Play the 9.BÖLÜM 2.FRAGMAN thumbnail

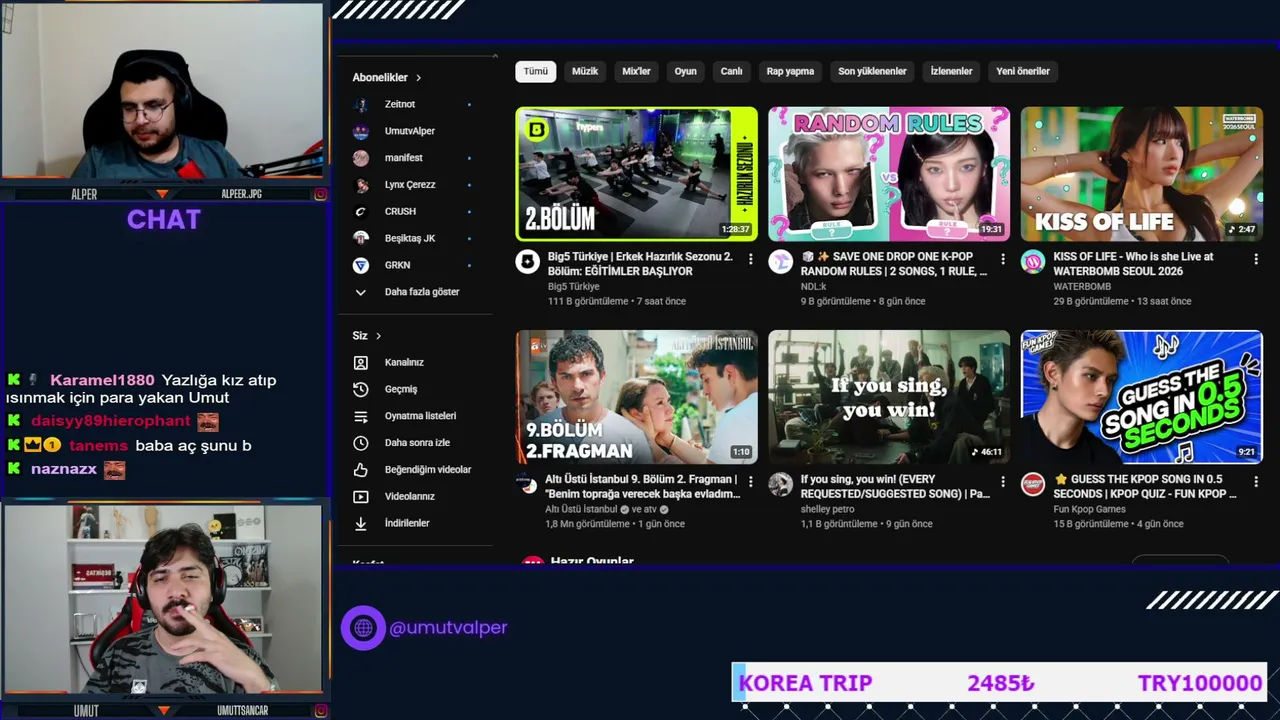(636, 397)
